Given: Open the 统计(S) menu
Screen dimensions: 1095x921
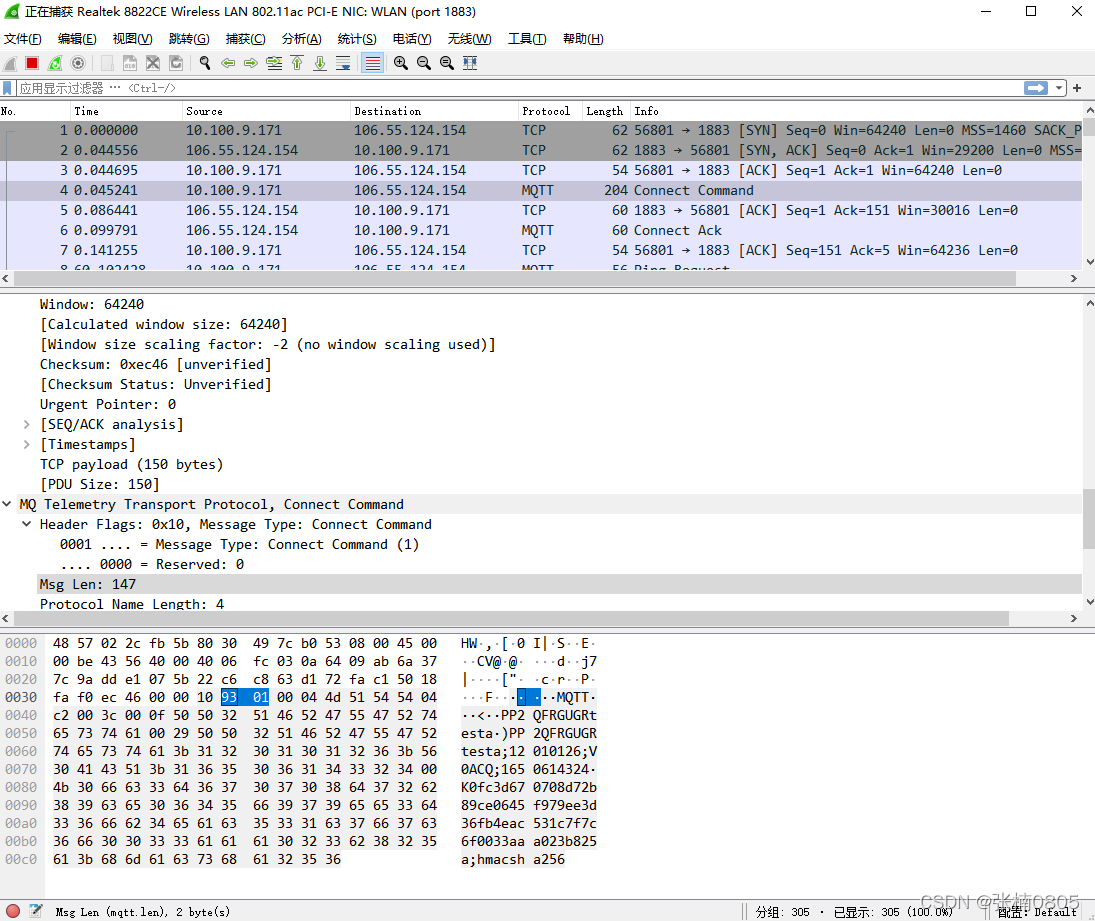Looking at the screenshot, I should tap(357, 39).
